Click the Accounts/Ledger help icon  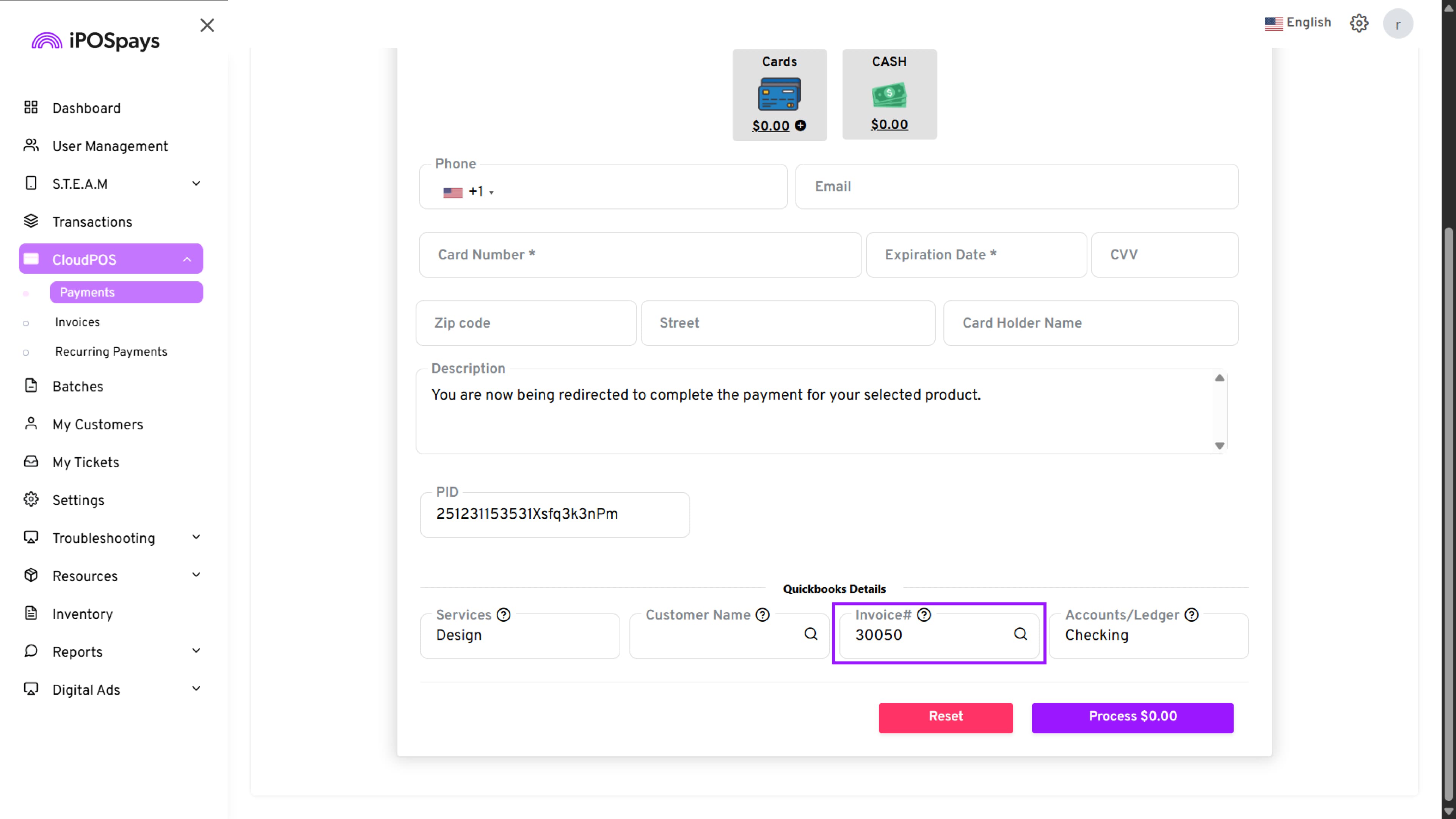1191,614
